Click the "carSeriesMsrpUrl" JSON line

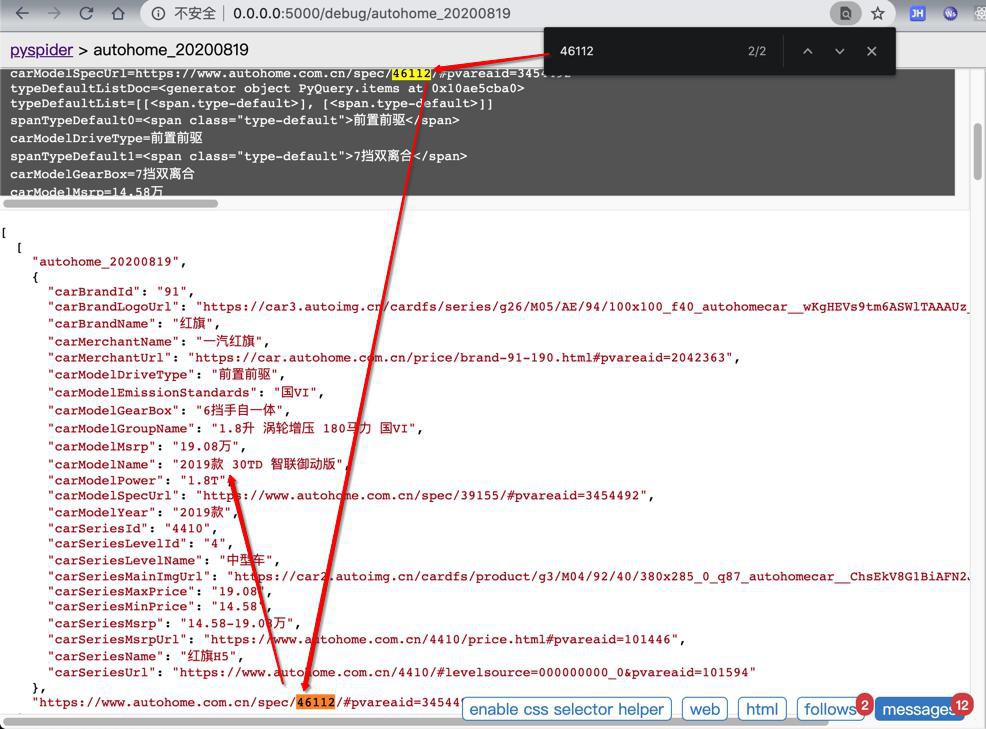point(367,639)
